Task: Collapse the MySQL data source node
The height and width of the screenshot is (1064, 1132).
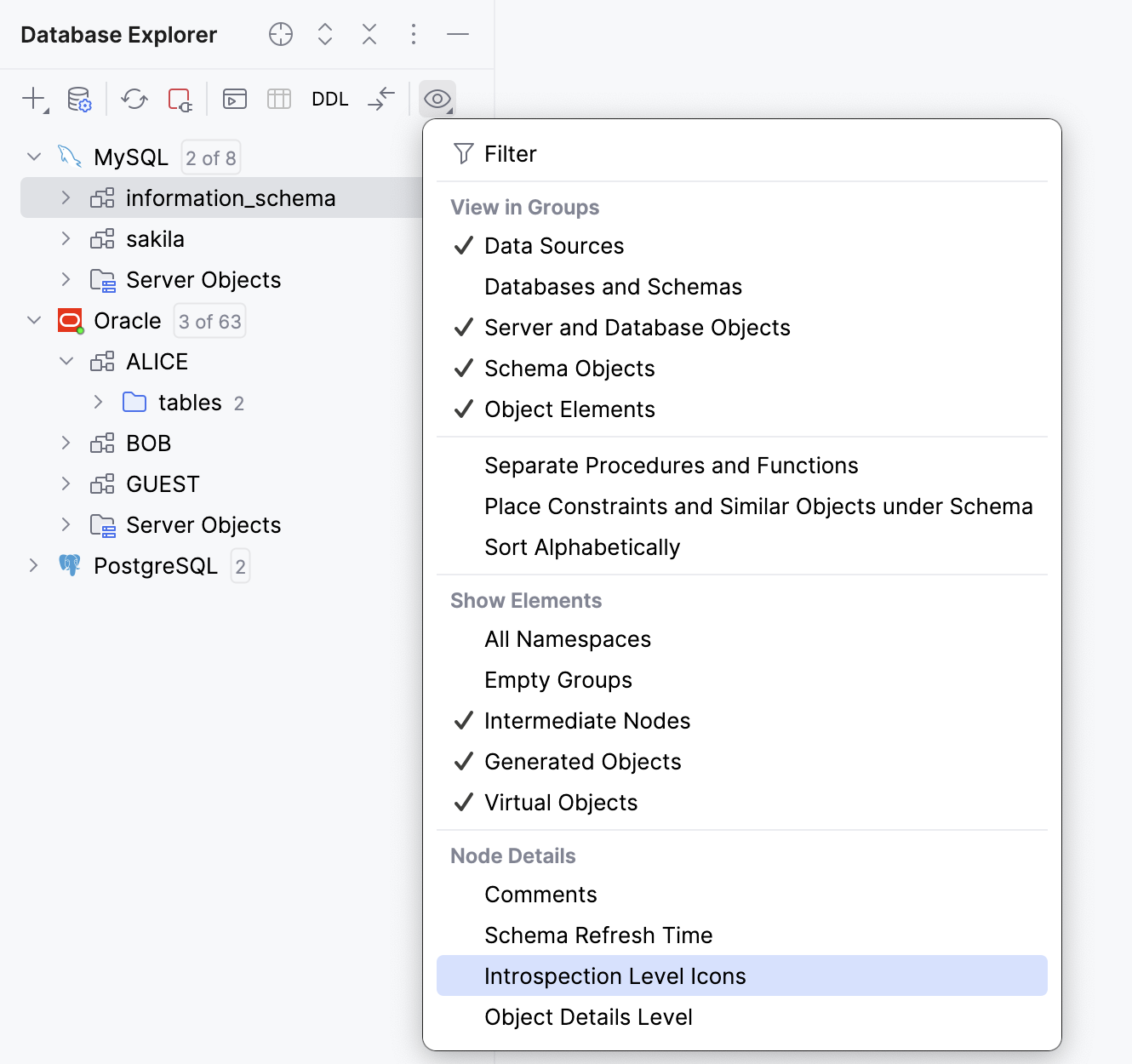Action: point(34,157)
